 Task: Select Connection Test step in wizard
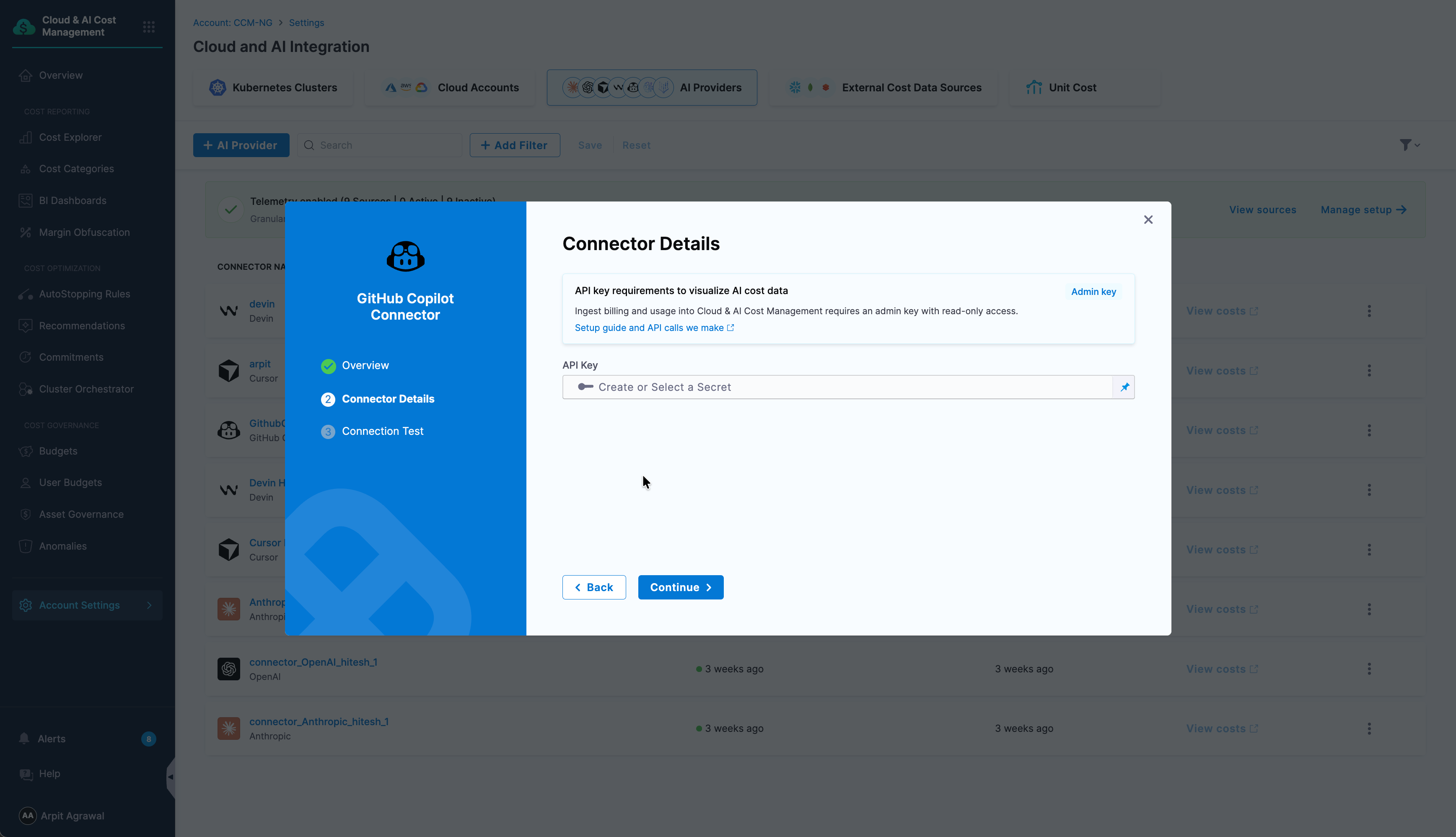(372, 431)
